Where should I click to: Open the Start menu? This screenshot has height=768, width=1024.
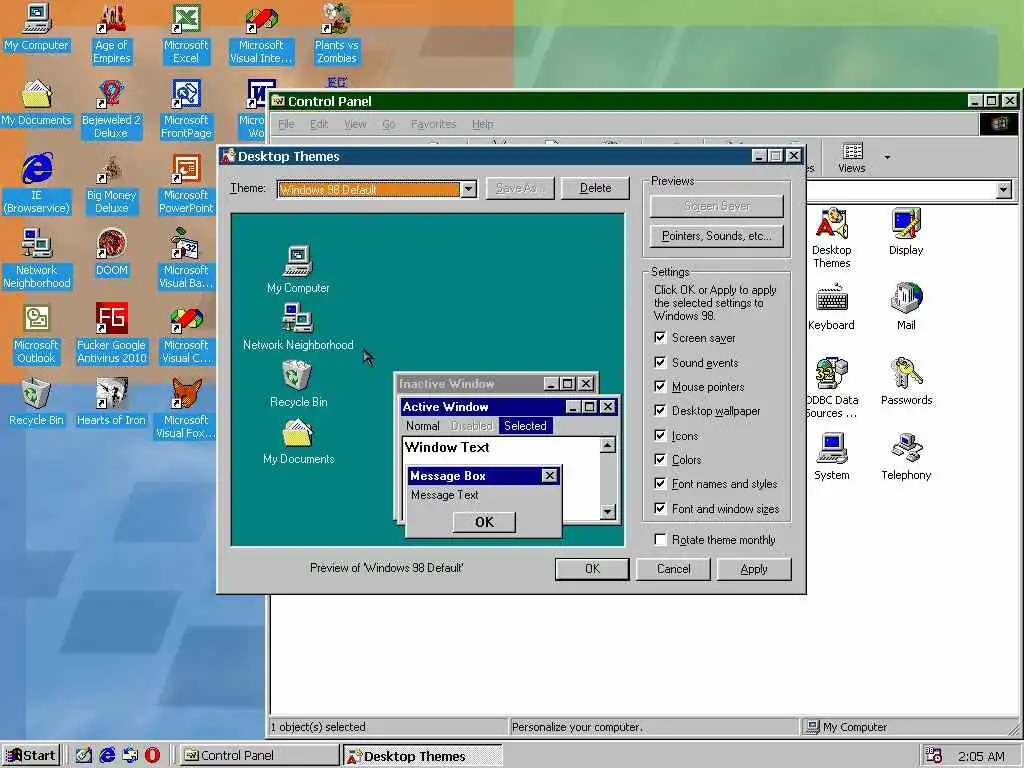point(31,756)
